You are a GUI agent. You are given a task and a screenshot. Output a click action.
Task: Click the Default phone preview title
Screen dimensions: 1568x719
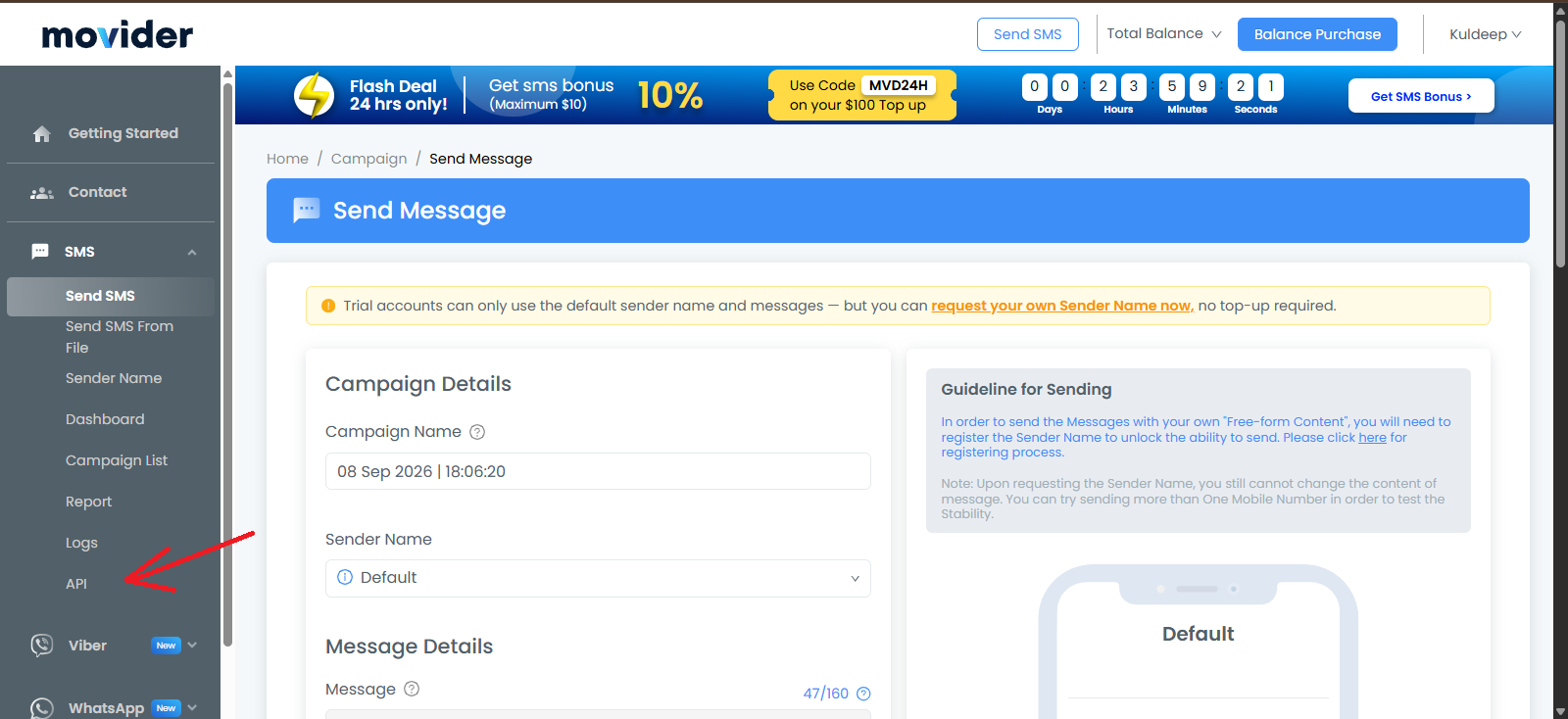point(1198,634)
